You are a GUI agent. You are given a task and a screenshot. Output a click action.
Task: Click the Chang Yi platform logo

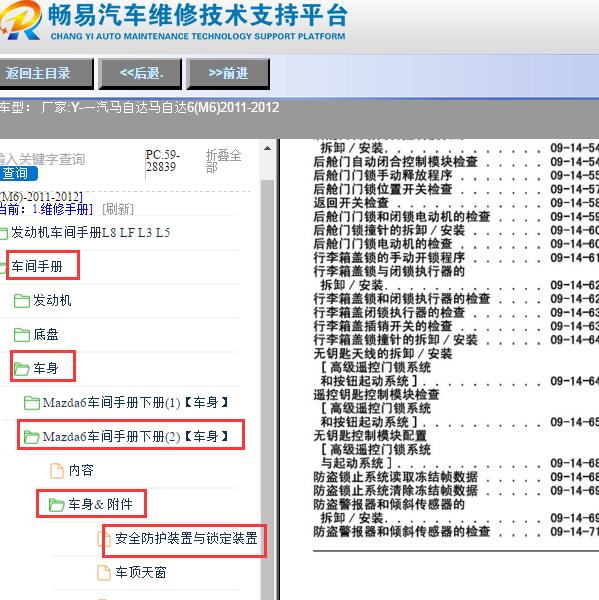[21, 21]
